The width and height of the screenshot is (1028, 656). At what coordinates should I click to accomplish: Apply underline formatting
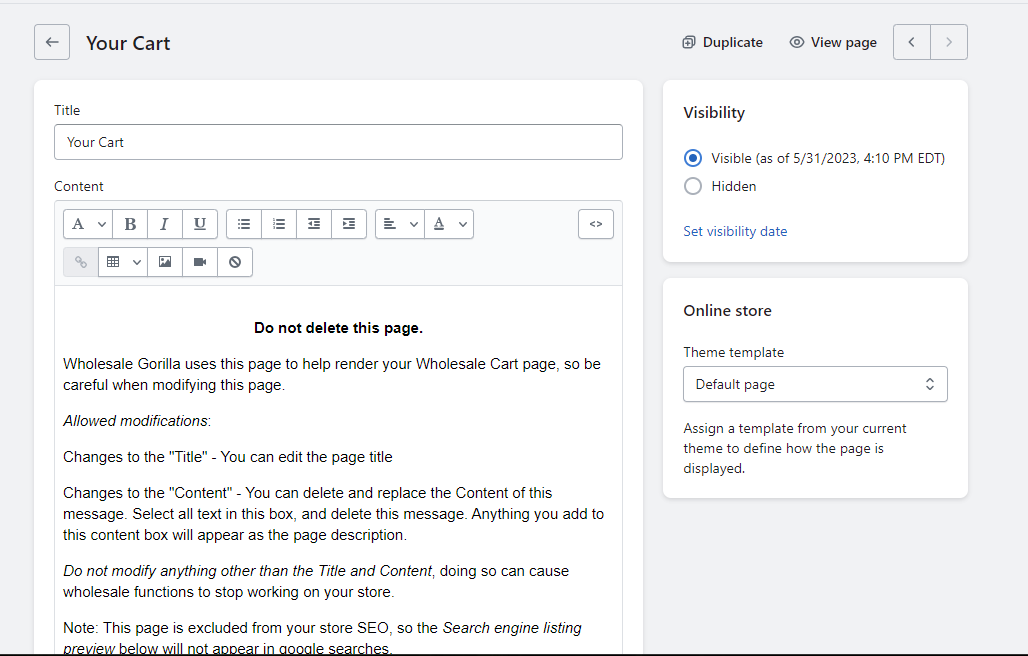click(x=200, y=224)
